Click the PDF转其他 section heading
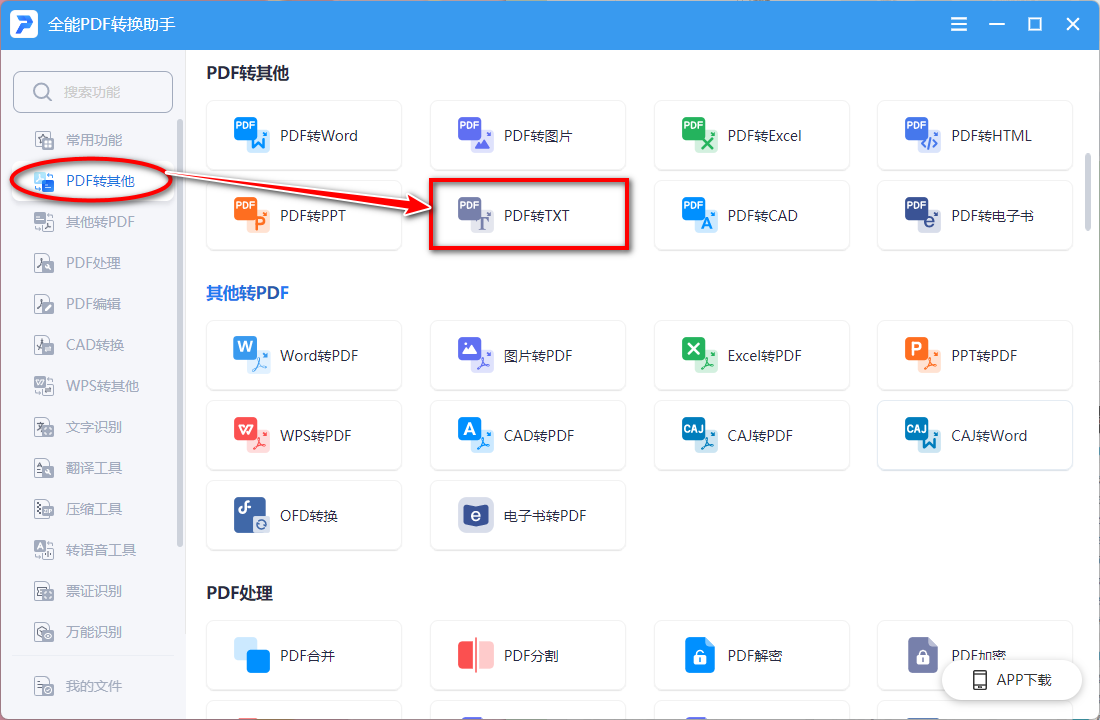Screen dimensions: 1100x720 [248, 73]
